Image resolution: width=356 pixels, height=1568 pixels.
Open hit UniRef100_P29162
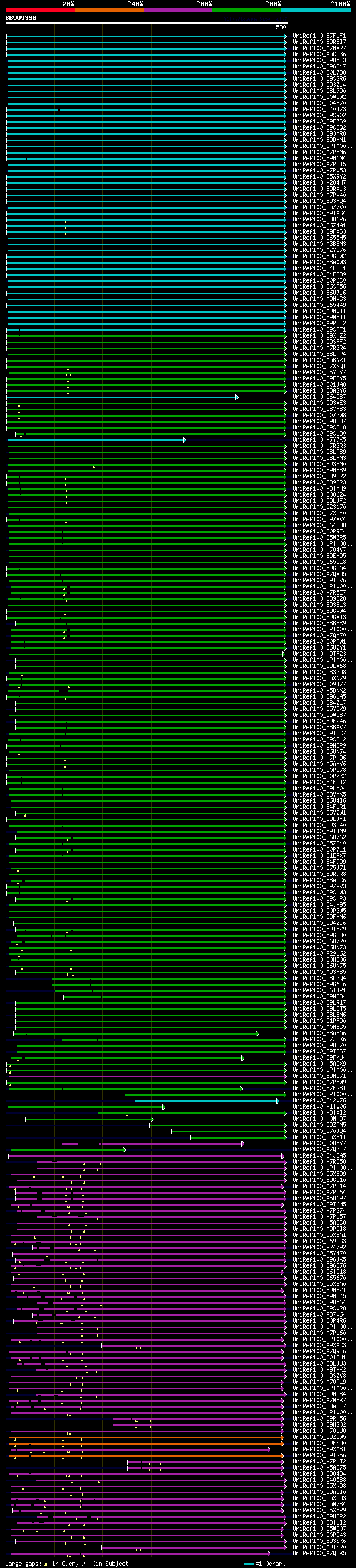coord(319,953)
